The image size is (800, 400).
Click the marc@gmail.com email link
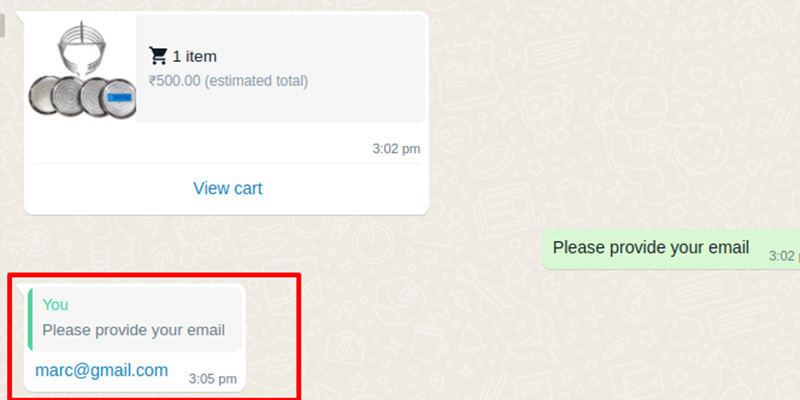coord(102,370)
